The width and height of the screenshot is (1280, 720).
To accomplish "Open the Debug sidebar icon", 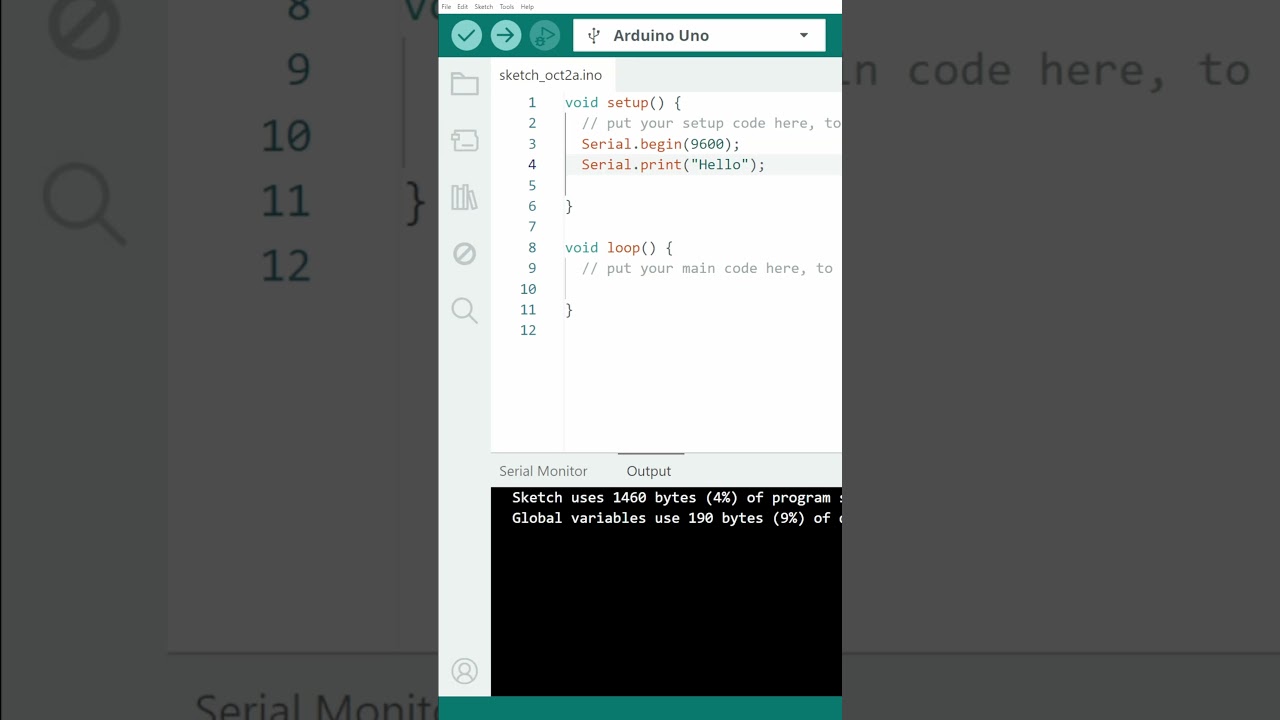I will 465,254.
